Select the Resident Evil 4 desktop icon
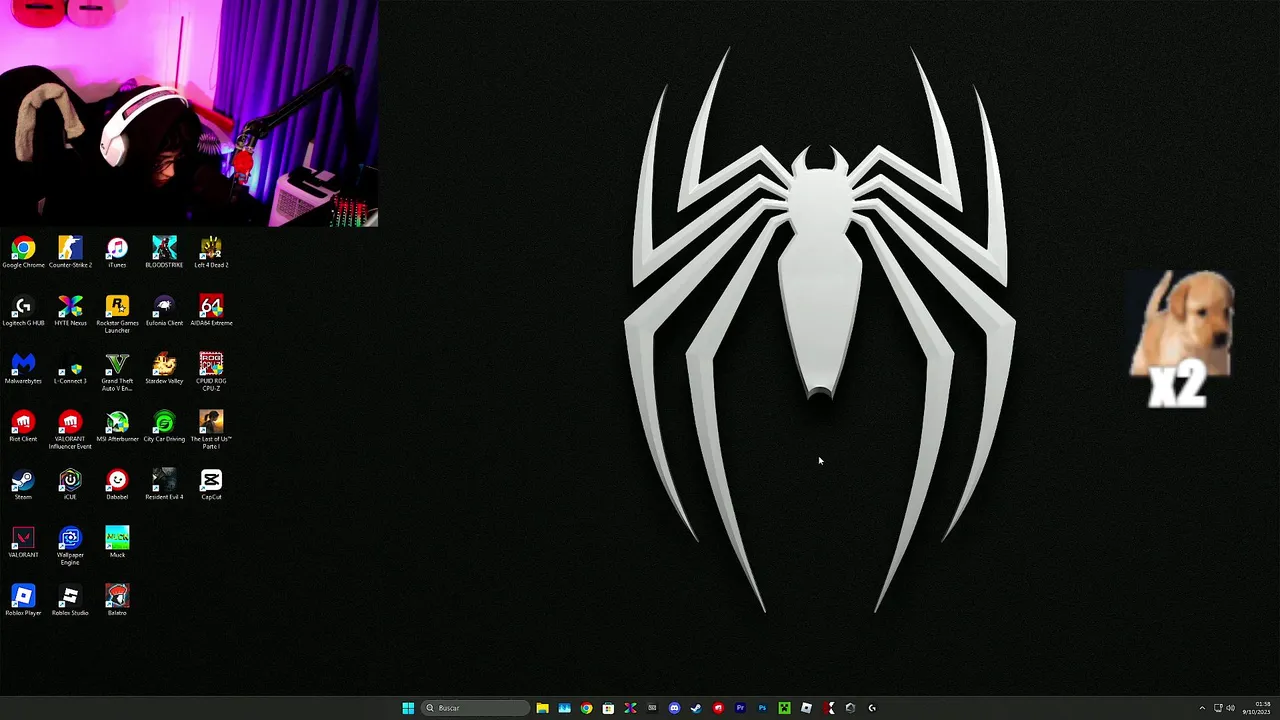 (x=164, y=484)
